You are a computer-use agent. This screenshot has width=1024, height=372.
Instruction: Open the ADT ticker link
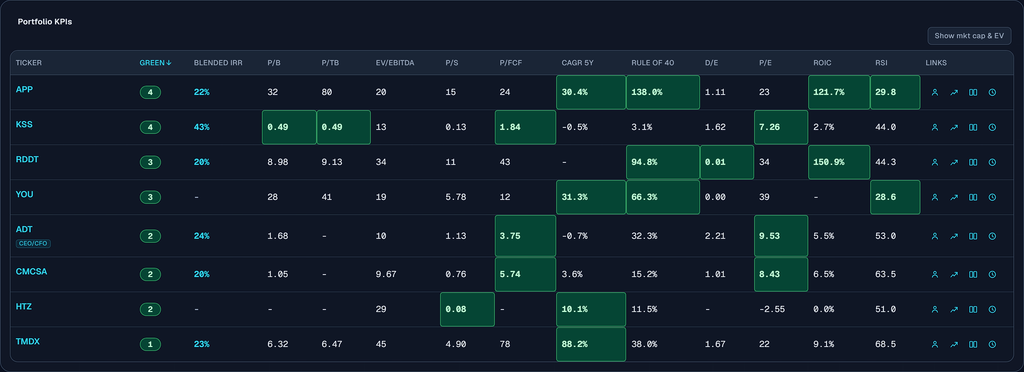click(x=24, y=229)
